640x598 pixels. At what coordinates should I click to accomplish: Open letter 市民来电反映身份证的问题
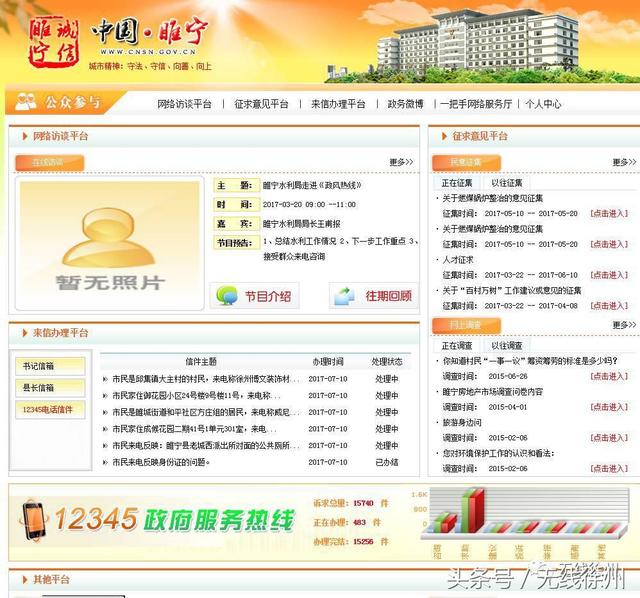coord(161,462)
